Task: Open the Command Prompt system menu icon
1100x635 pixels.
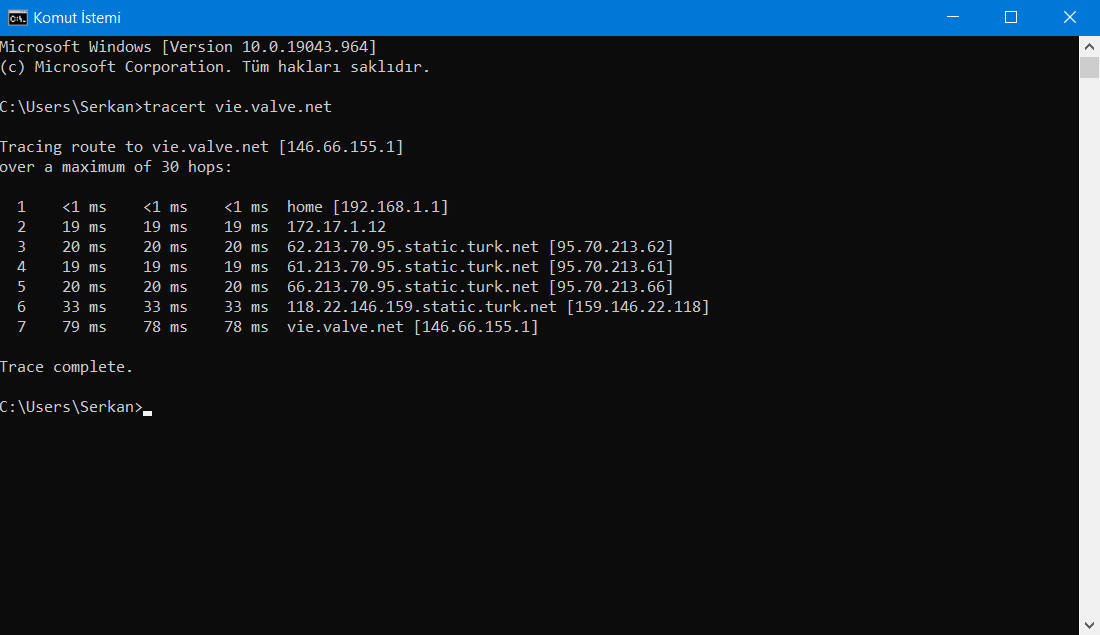Action: point(18,18)
